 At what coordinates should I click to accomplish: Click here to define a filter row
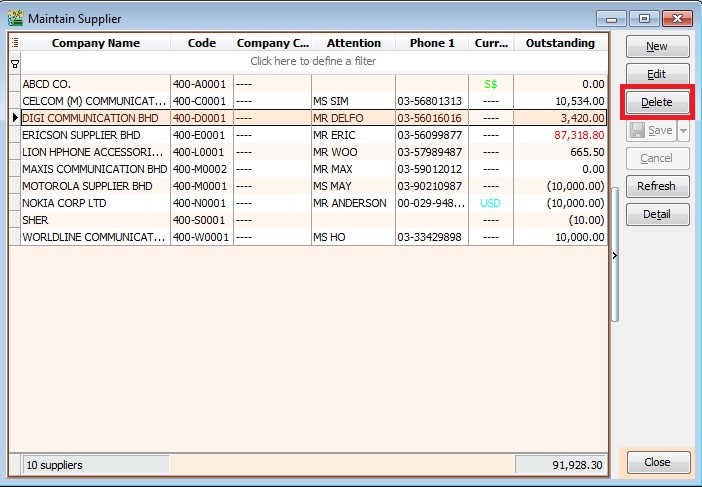point(314,62)
